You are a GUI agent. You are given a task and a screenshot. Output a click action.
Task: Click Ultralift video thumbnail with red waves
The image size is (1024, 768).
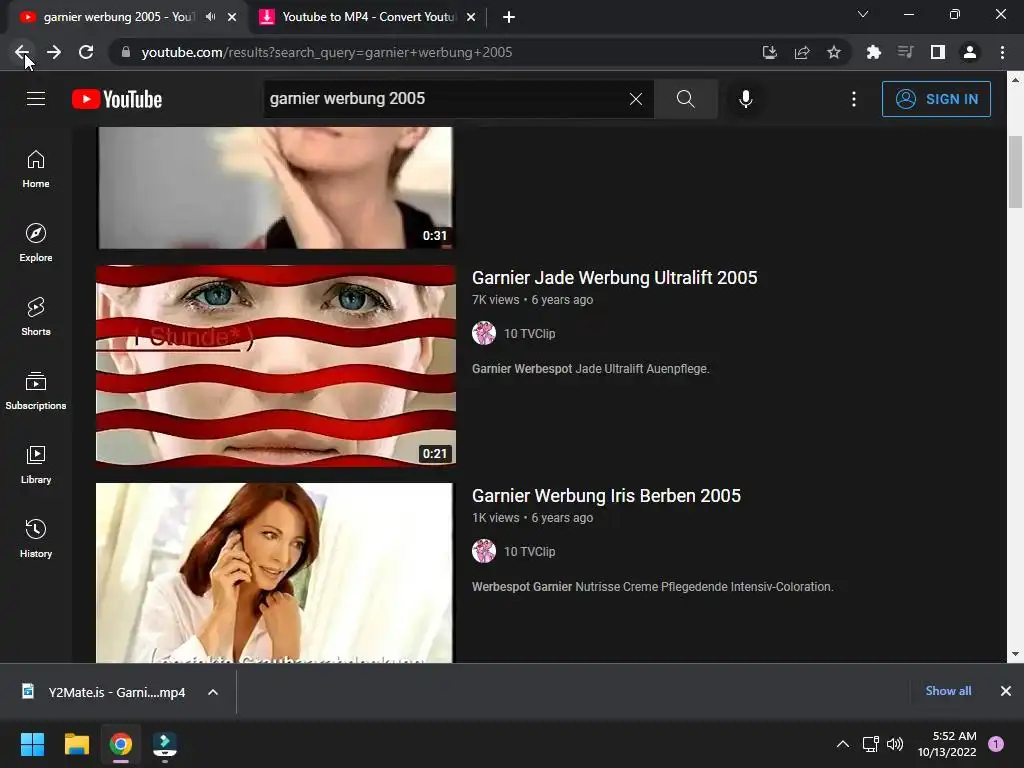click(276, 365)
